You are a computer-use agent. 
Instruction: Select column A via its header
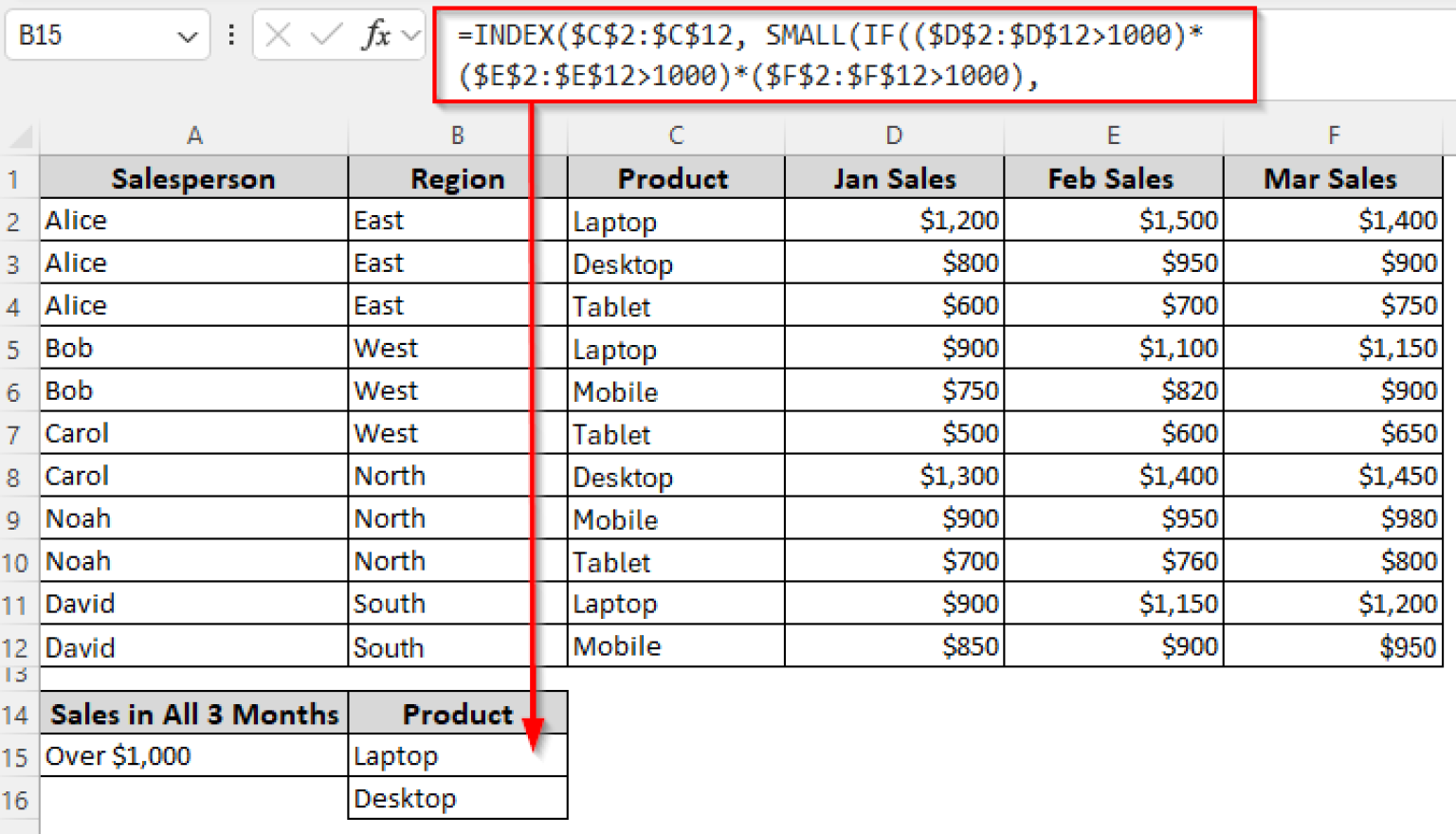(193, 135)
